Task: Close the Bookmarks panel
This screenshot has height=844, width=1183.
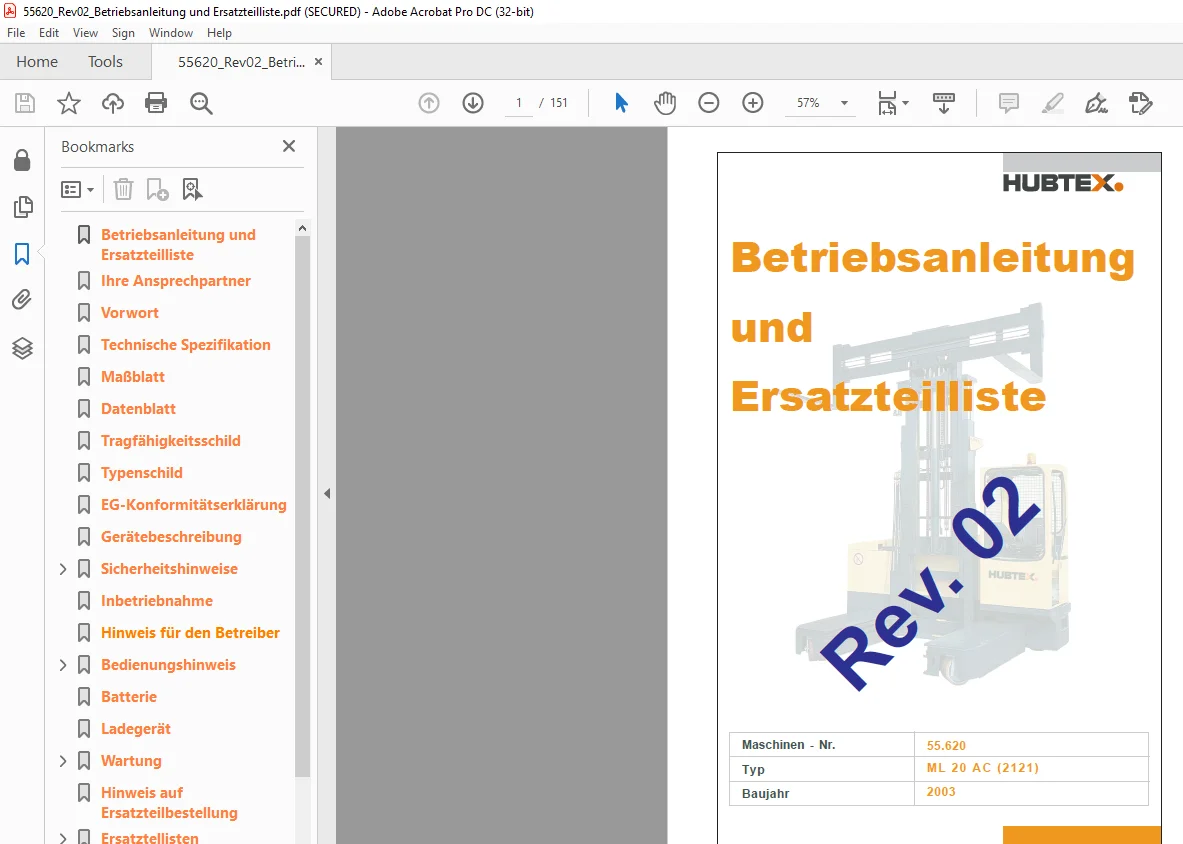Action: coord(289,146)
